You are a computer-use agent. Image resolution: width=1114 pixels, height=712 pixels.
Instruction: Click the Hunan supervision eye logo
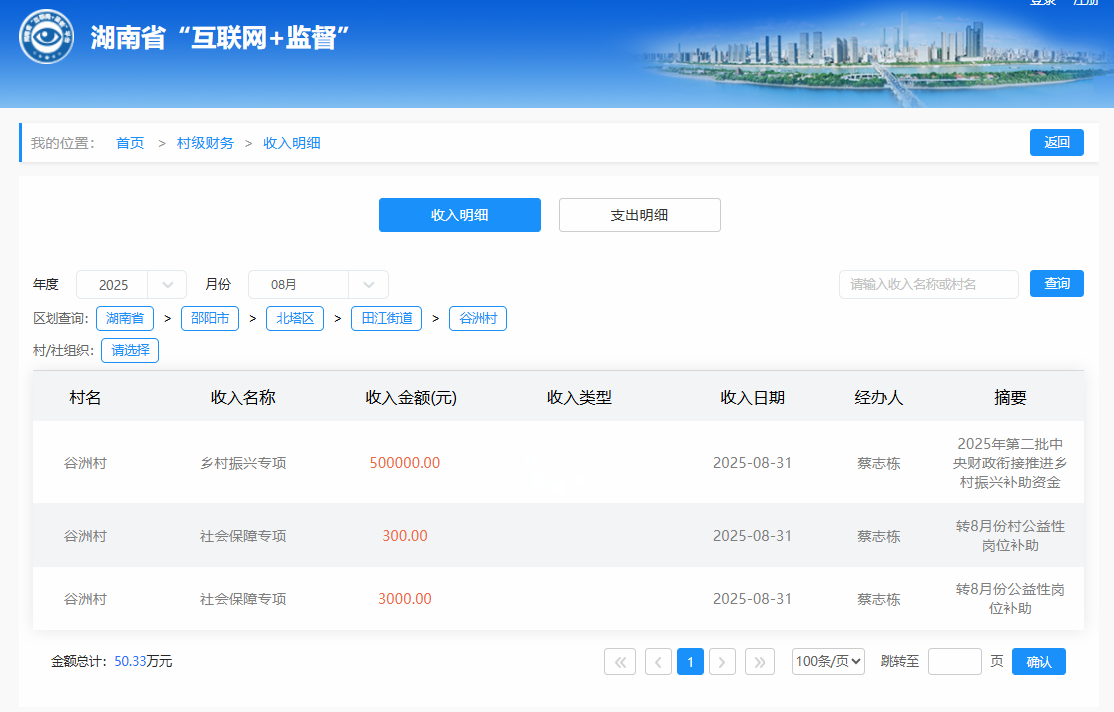[47, 37]
